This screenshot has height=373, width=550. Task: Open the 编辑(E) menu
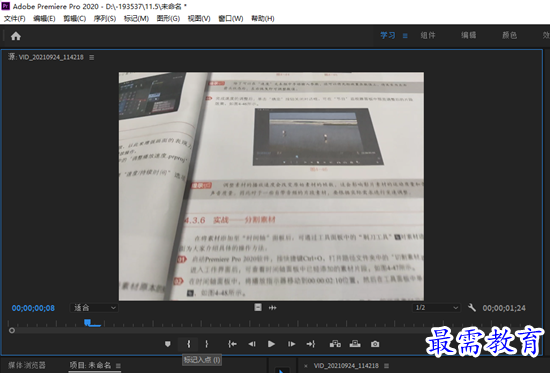click(44, 19)
